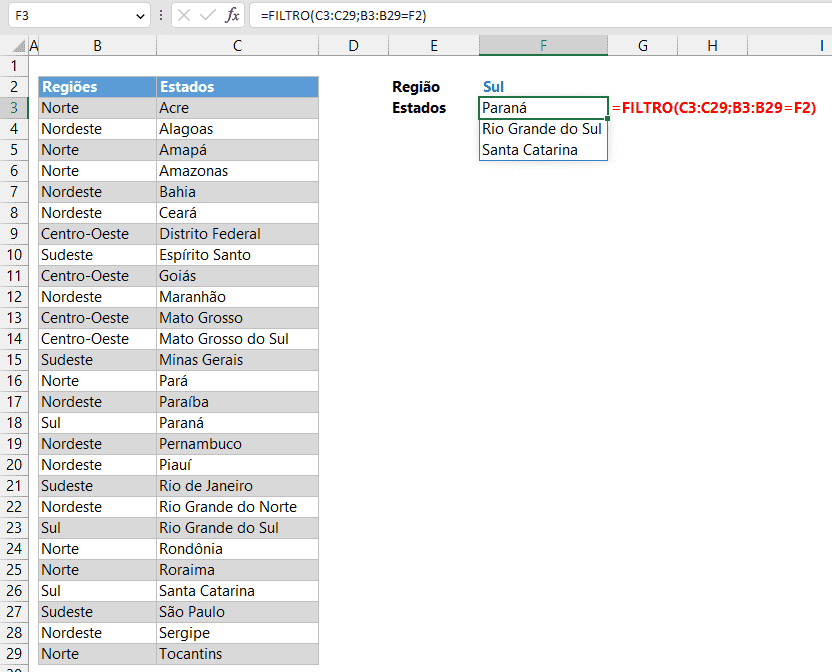This screenshot has width=832, height=672.
Task: Select row 3 header
Action: point(14,108)
